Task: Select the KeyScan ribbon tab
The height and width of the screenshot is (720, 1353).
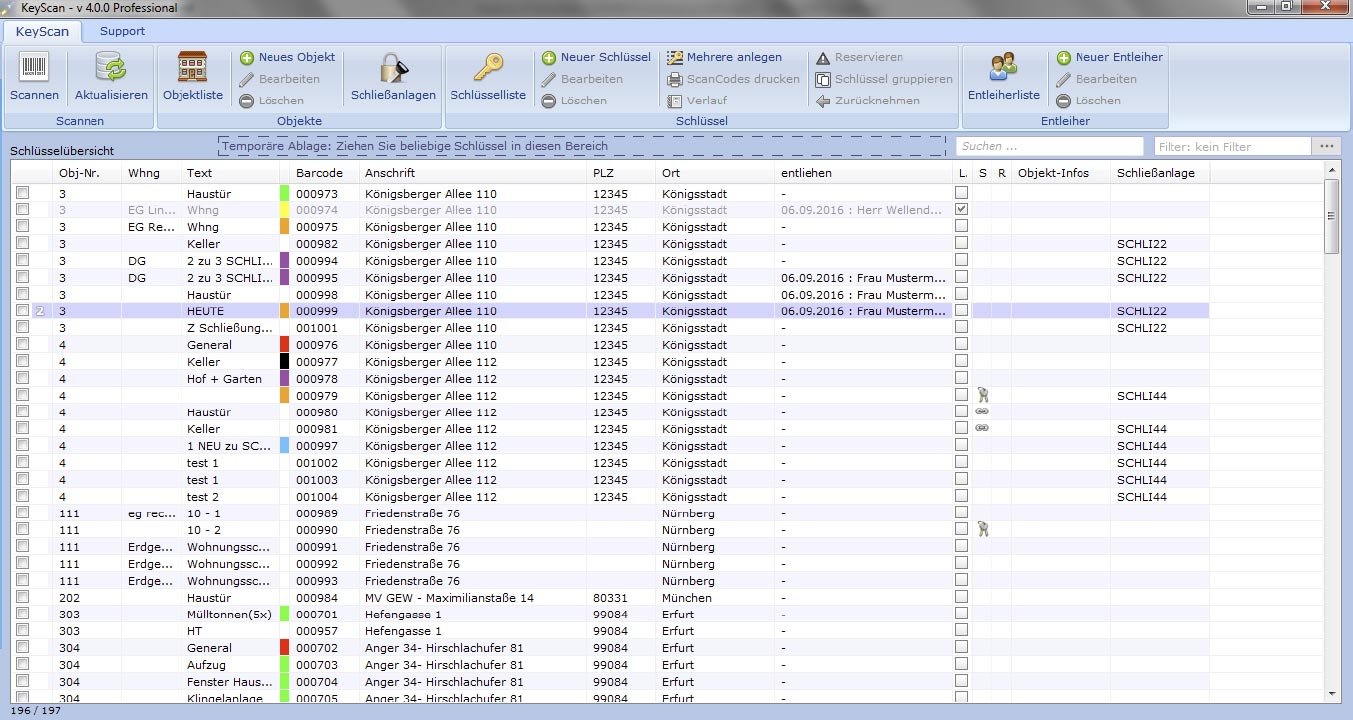Action: pos(42,31)
